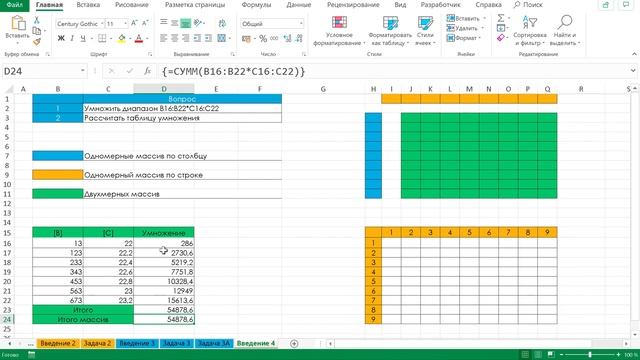Screen dimensions: 640x360
Task: Toggle bottom vertical alignment
Action: (x=186, y=23)
